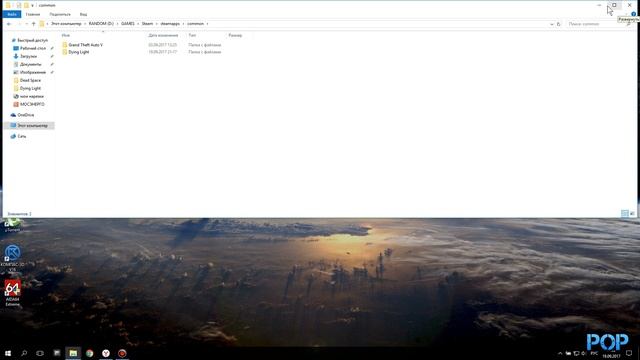Open the Главная ribbon tab
The height and width of the screenshot is (360, 640).
(33, 14)
